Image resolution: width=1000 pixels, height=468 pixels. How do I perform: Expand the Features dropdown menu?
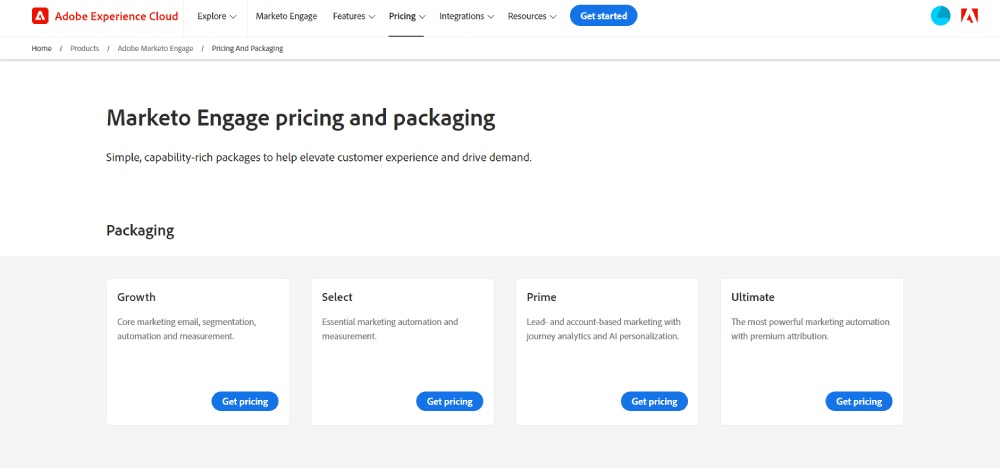tap(354, 16)
